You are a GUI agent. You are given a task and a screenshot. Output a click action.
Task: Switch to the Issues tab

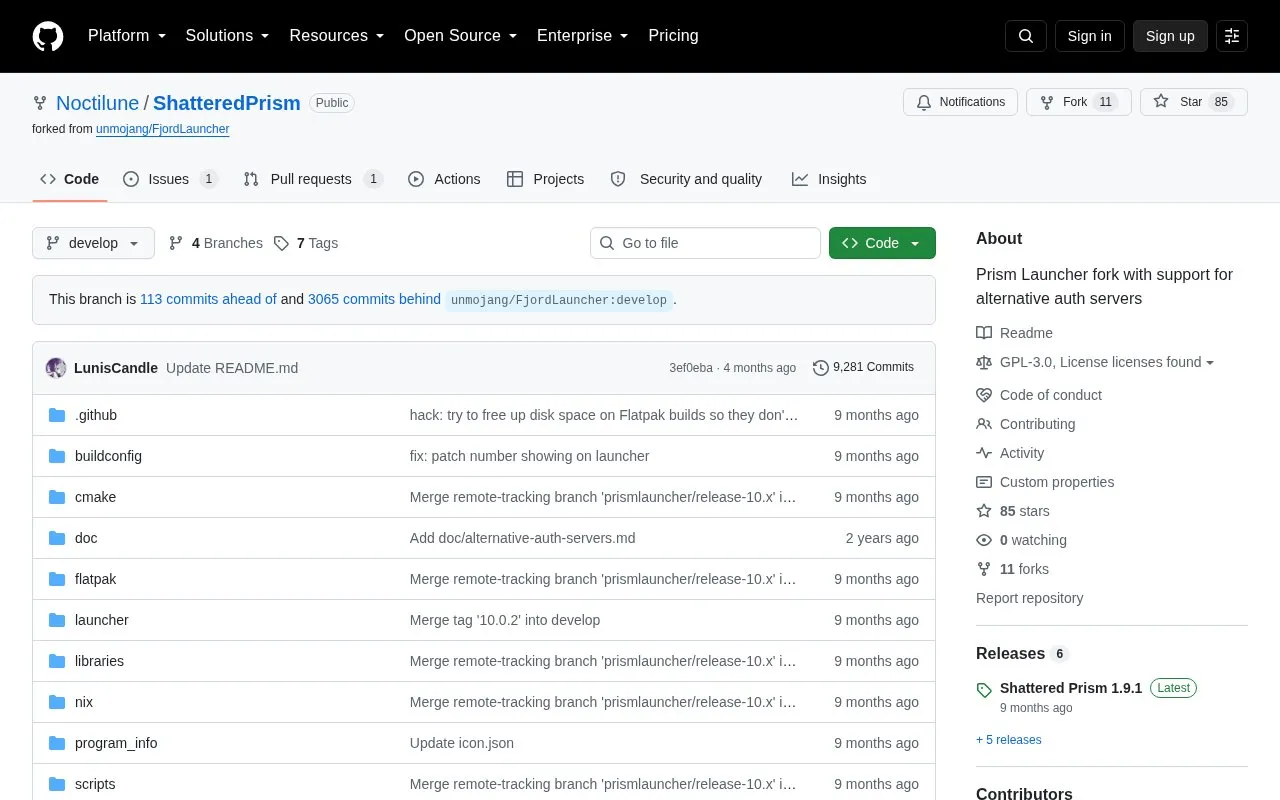pos(170,179)
